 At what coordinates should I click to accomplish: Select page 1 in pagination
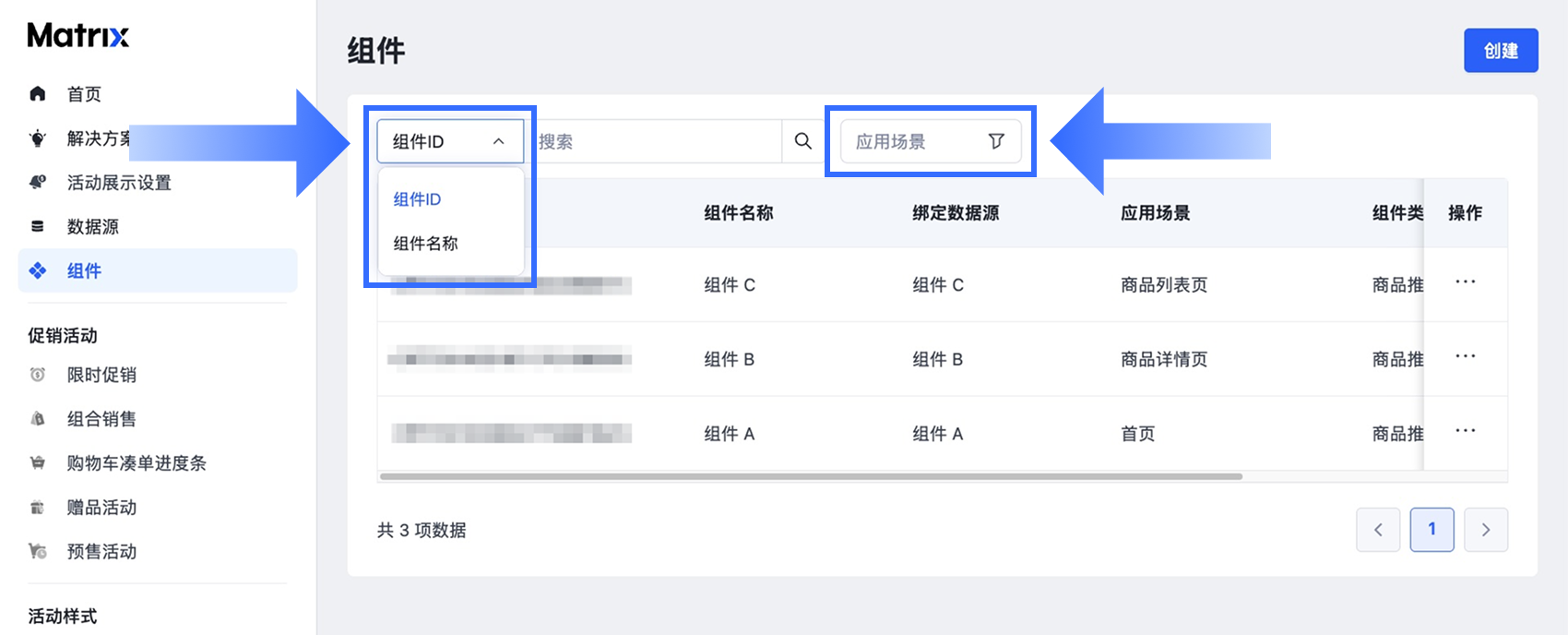click(1431, 530)
